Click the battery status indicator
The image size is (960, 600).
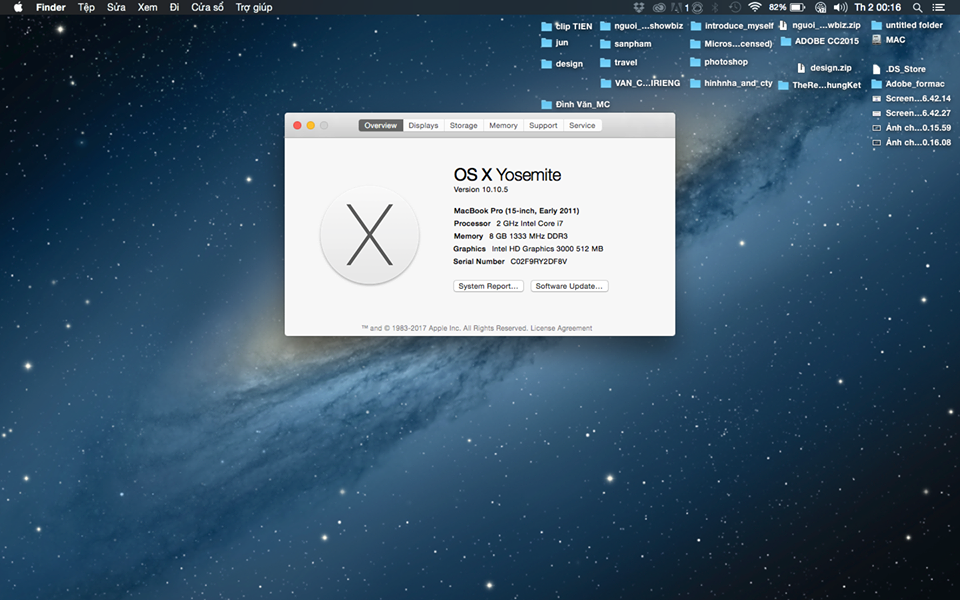(x=797, y=7)
